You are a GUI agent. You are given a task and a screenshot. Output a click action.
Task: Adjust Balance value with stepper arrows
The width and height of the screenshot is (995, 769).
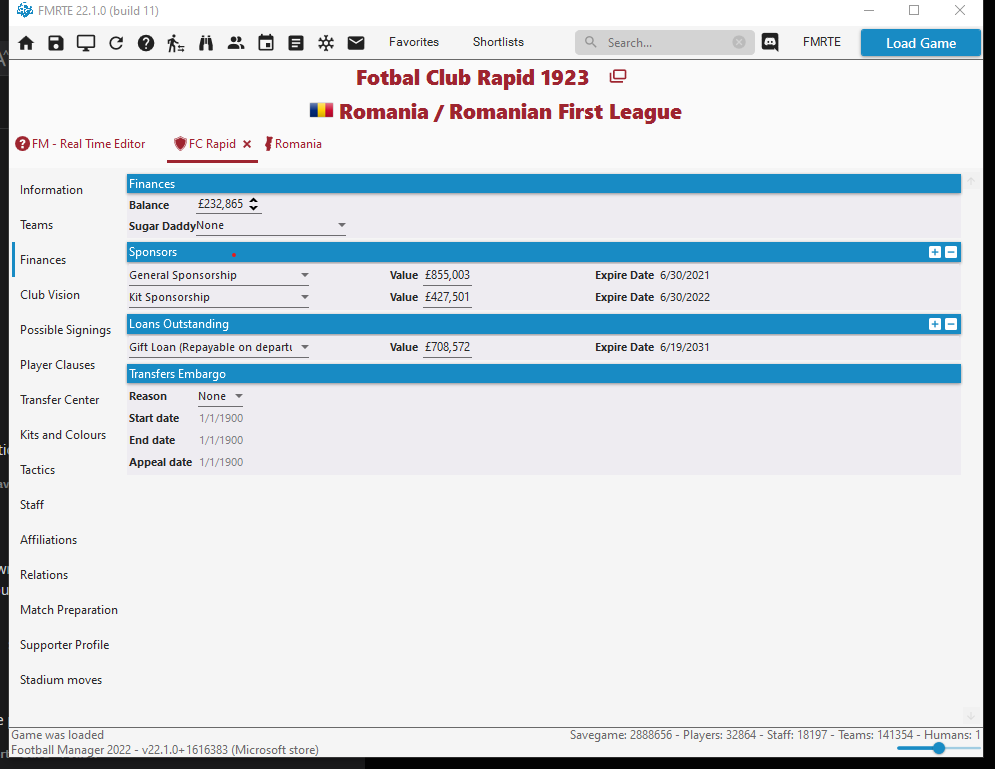pos(253,204)
